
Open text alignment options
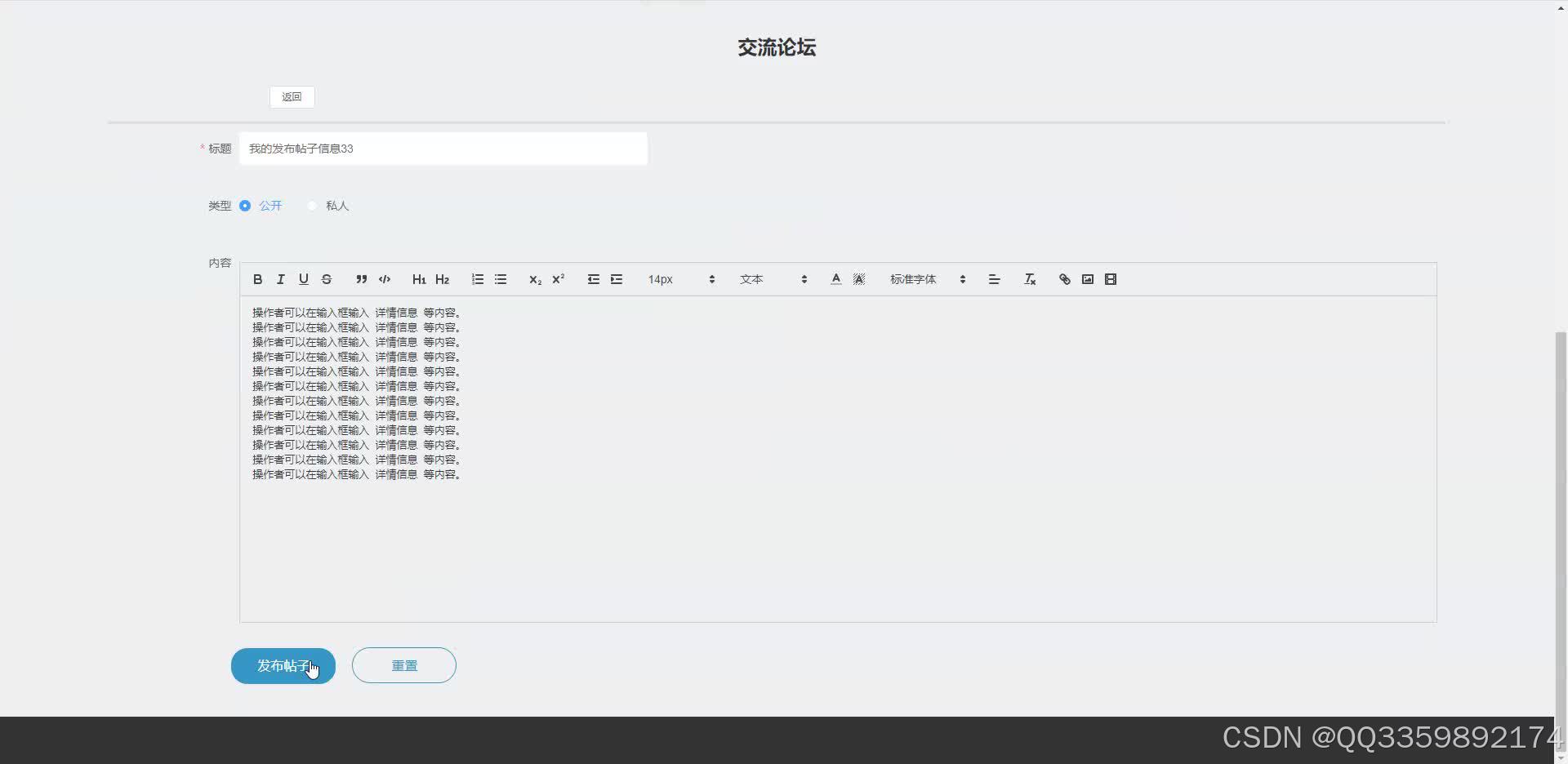[994, 279]
